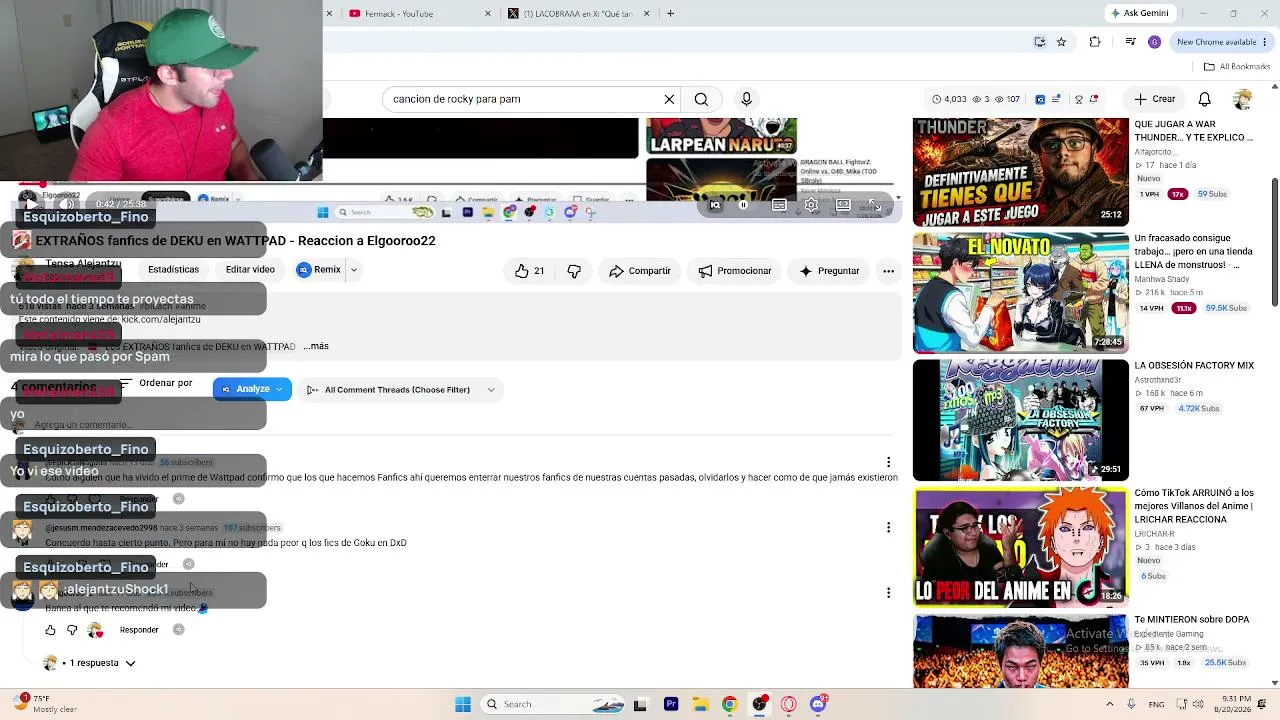Viewport: 1280px width, 720px height.
Task: Click the Remix button
Action: 319,269
